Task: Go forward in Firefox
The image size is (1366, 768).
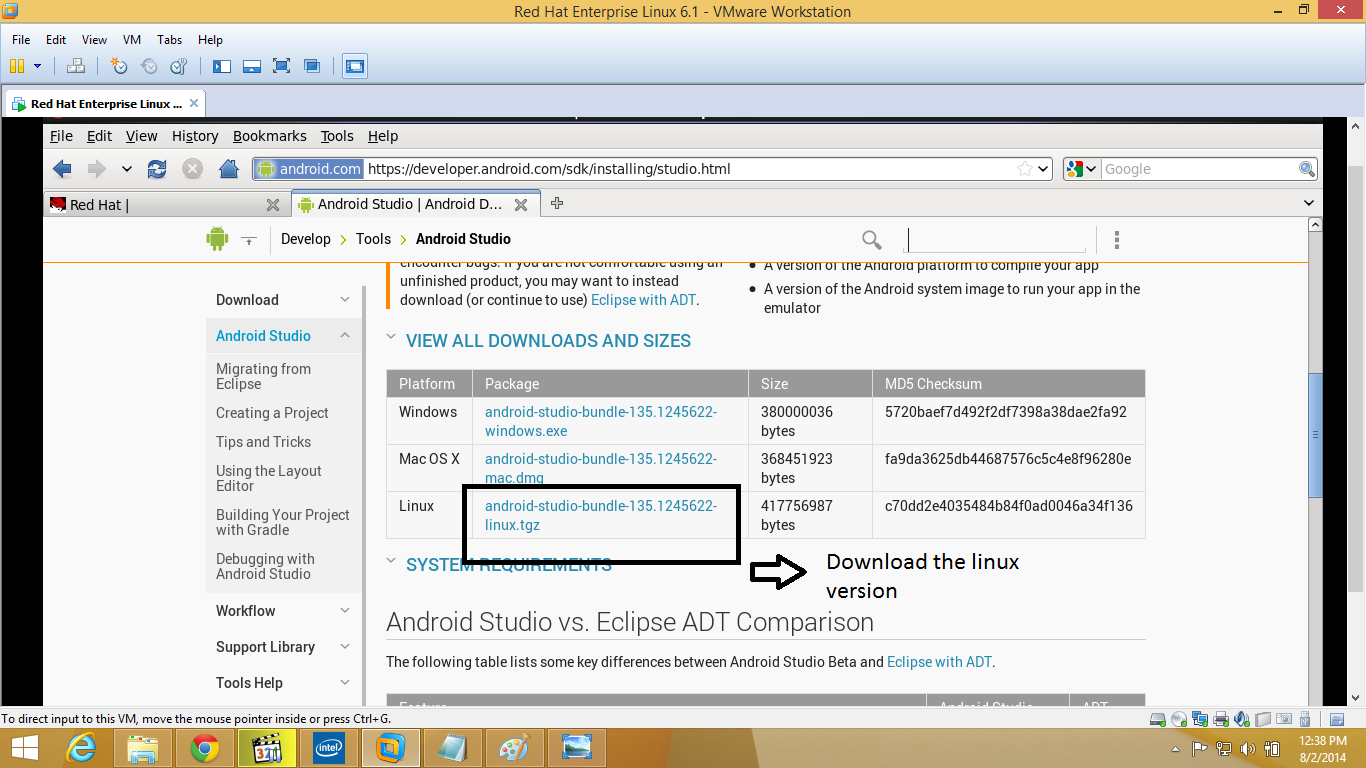Action: click(96, 169)
